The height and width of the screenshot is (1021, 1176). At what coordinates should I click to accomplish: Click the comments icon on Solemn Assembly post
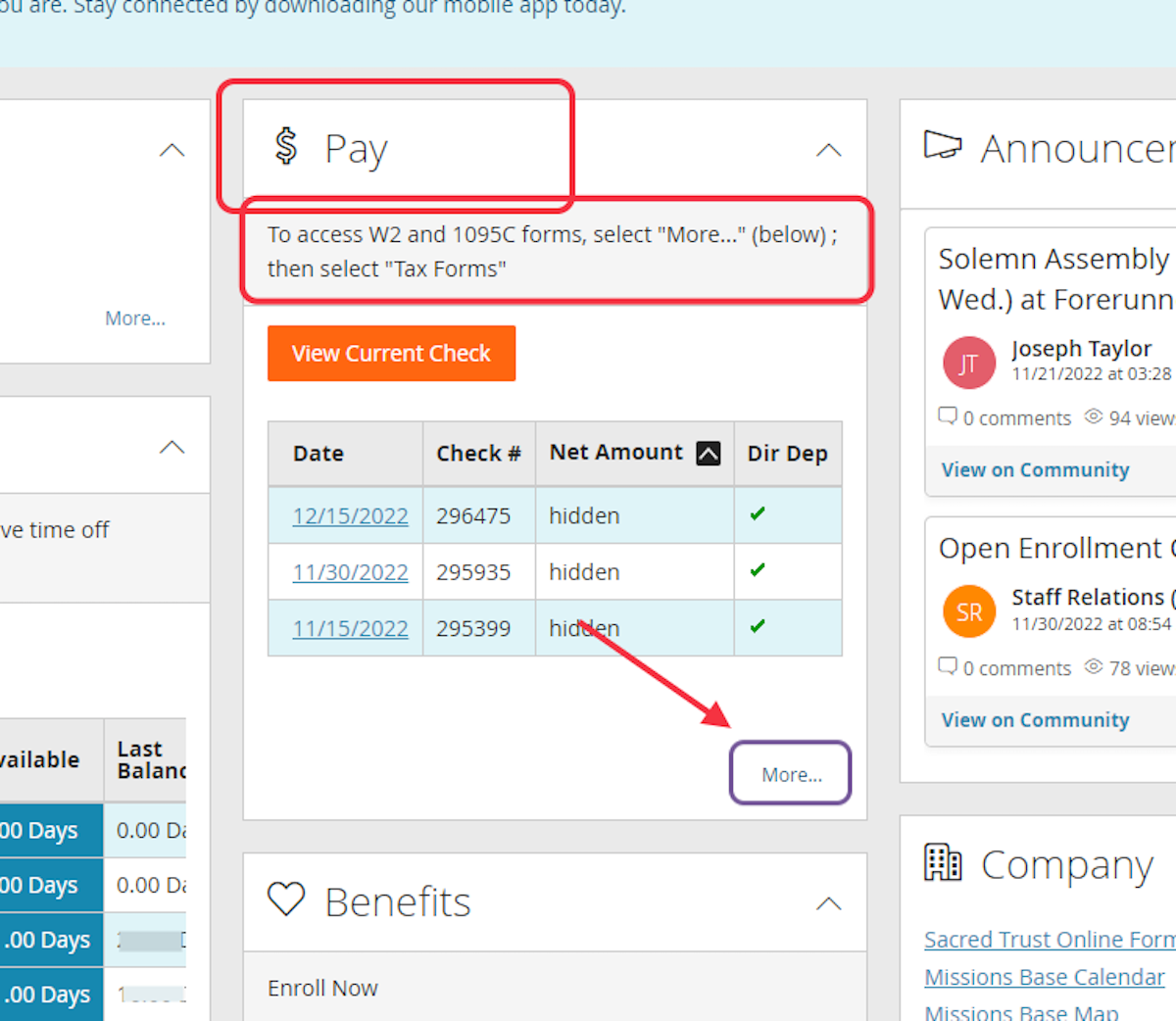[947, 415]
